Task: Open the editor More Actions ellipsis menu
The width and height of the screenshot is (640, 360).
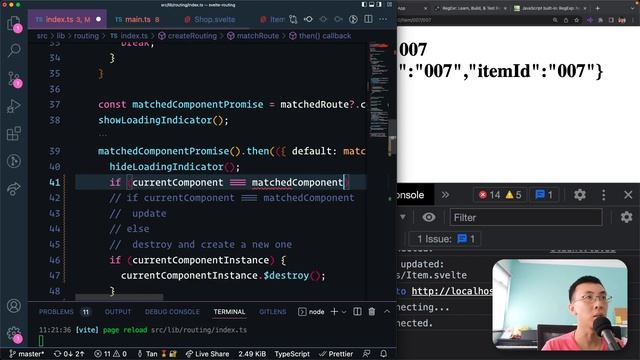Action: [x=383, y=19]
